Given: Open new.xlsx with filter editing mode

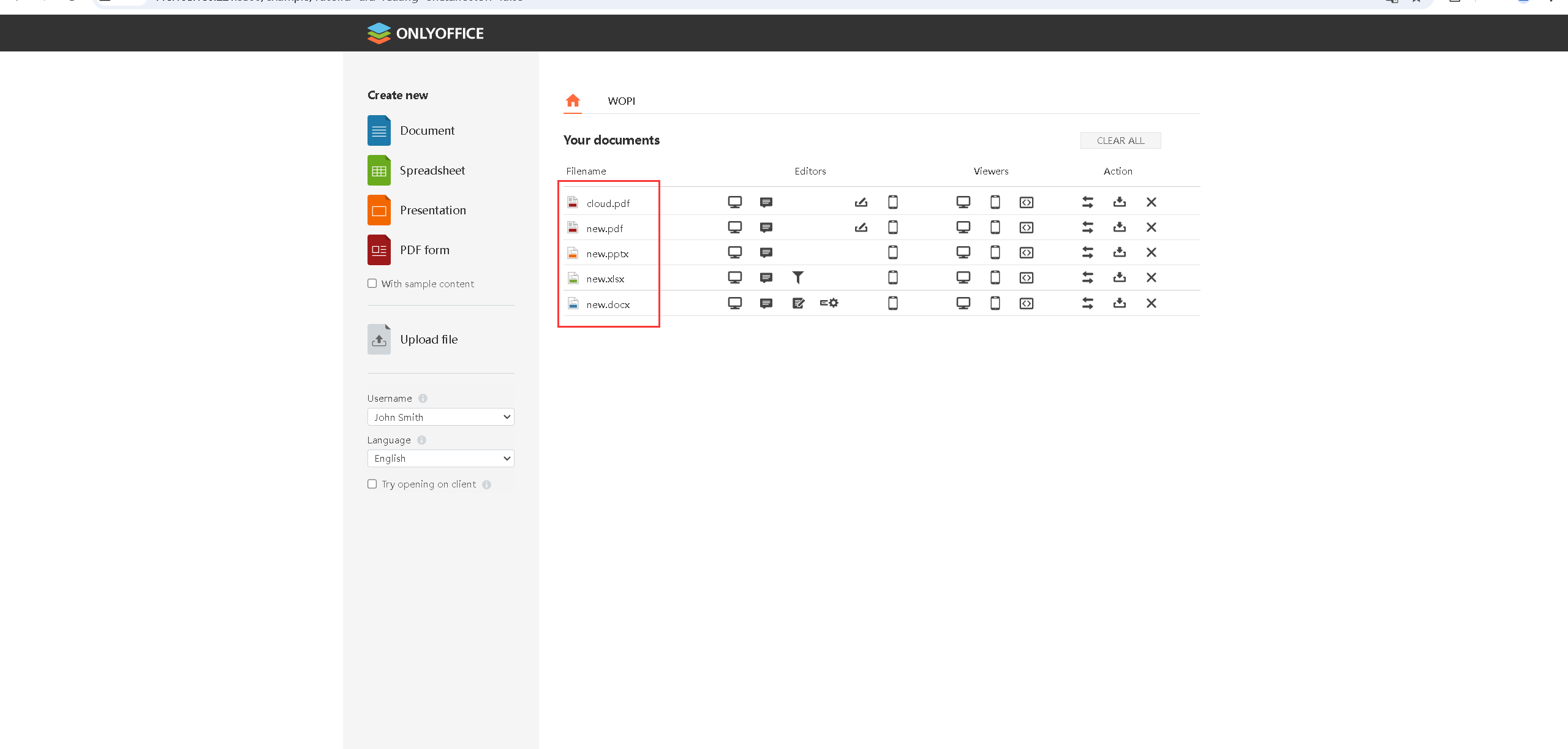Looking at the screenshot, I should [797, 277].
